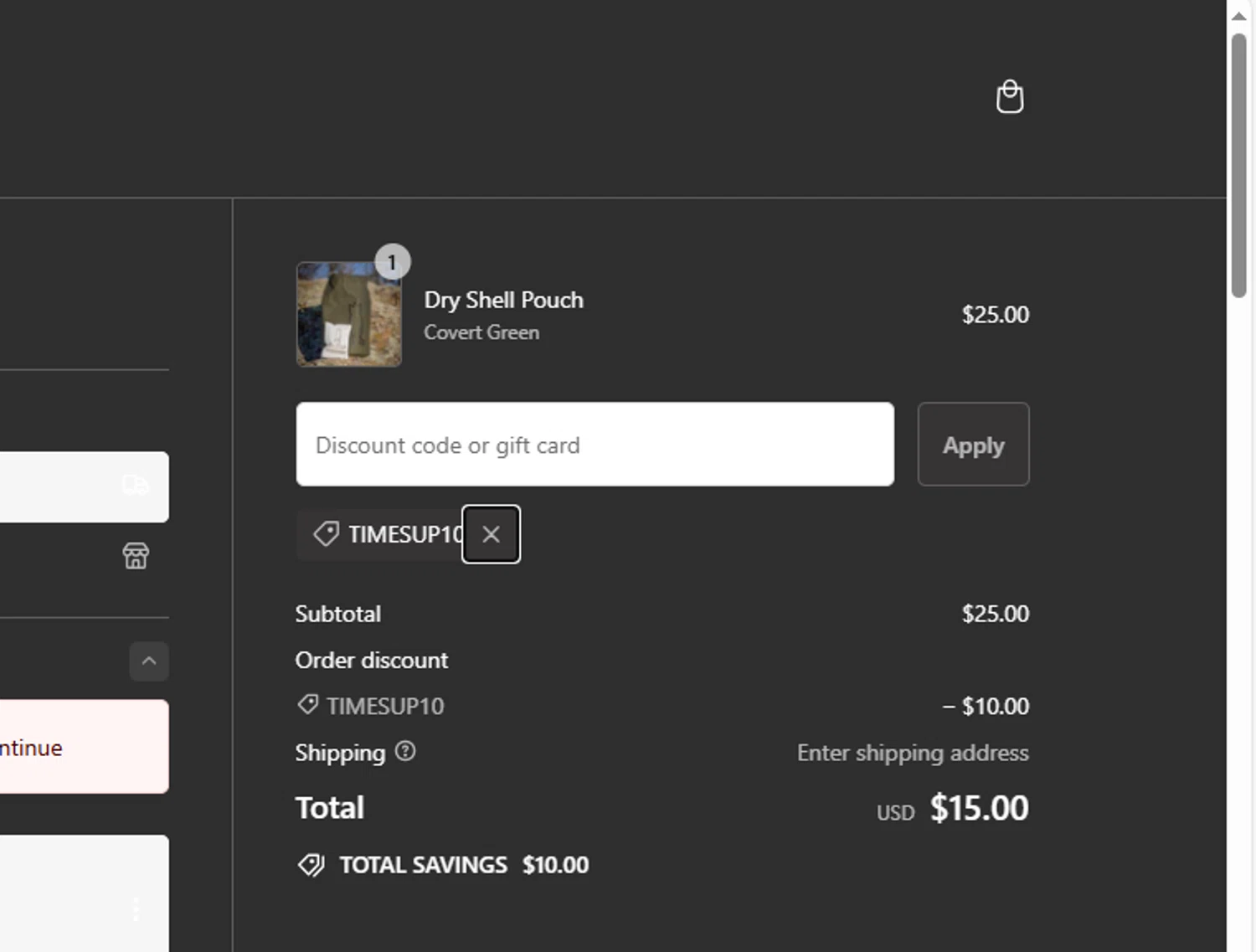
Task: Remove the TIMESUP10 discount code
Action: pos(491,534)
